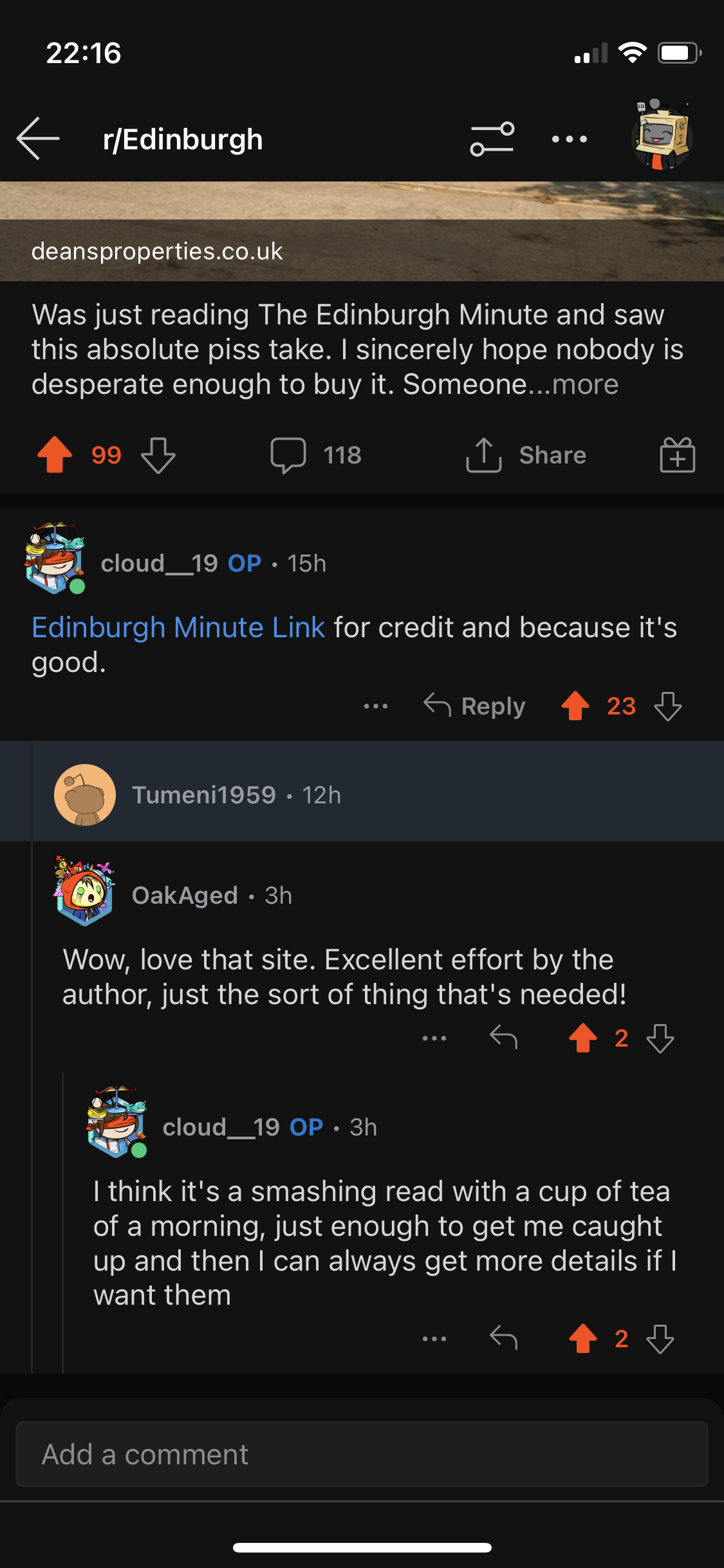This screenshot has width=724, height=1568.
Task: Downvote cloud__19's smashing read comment
Action: pyautogui.click(x=660, y=1339)
